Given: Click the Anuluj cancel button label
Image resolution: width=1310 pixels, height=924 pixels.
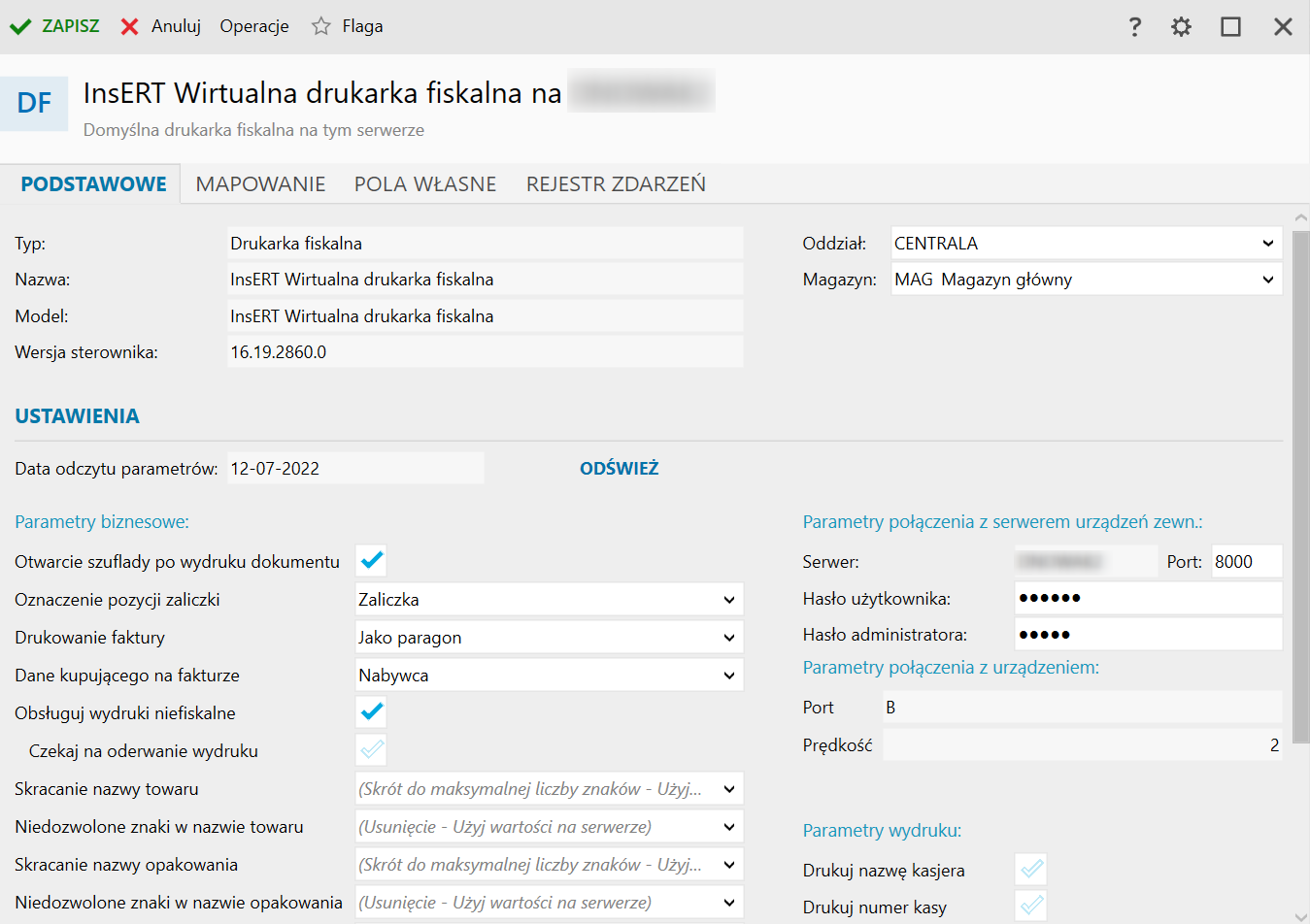Looking at the screenshot, I should click(x=176, y=26).
